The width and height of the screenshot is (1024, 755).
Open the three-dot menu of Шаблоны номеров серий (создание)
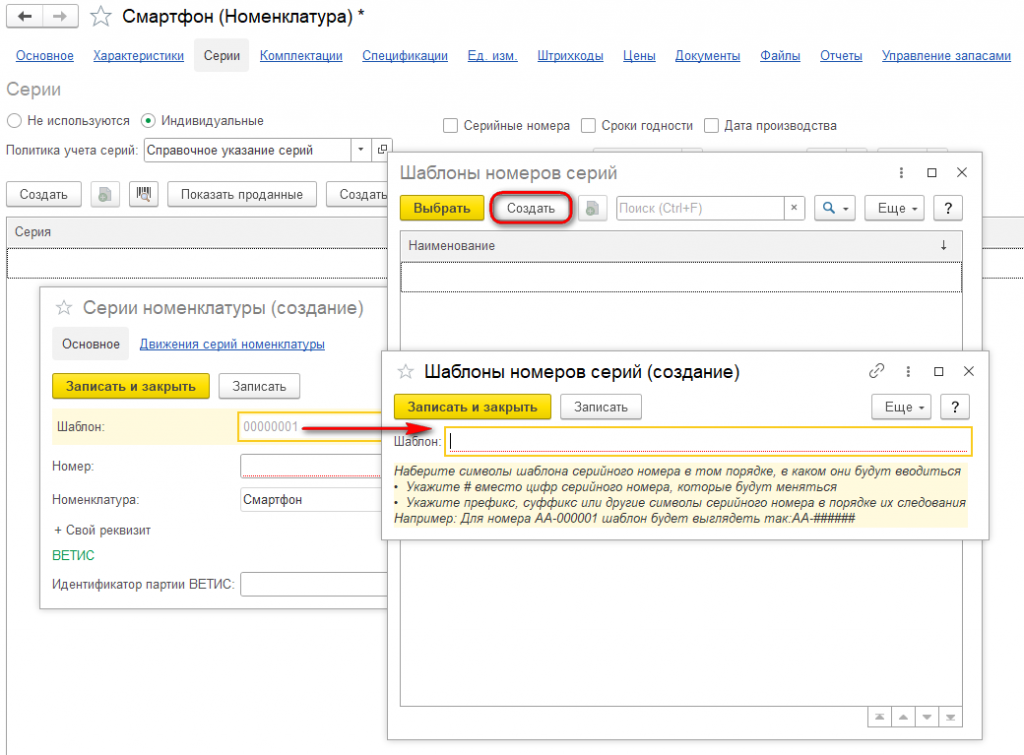coord(908,371)
